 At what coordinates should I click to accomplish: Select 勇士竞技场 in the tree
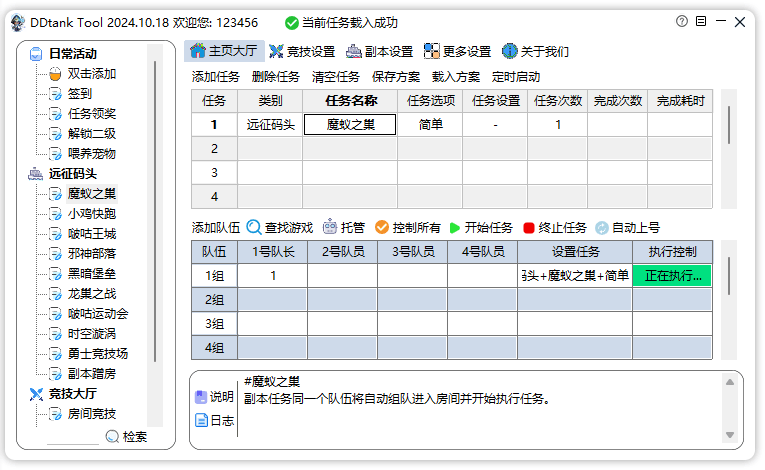98,354
